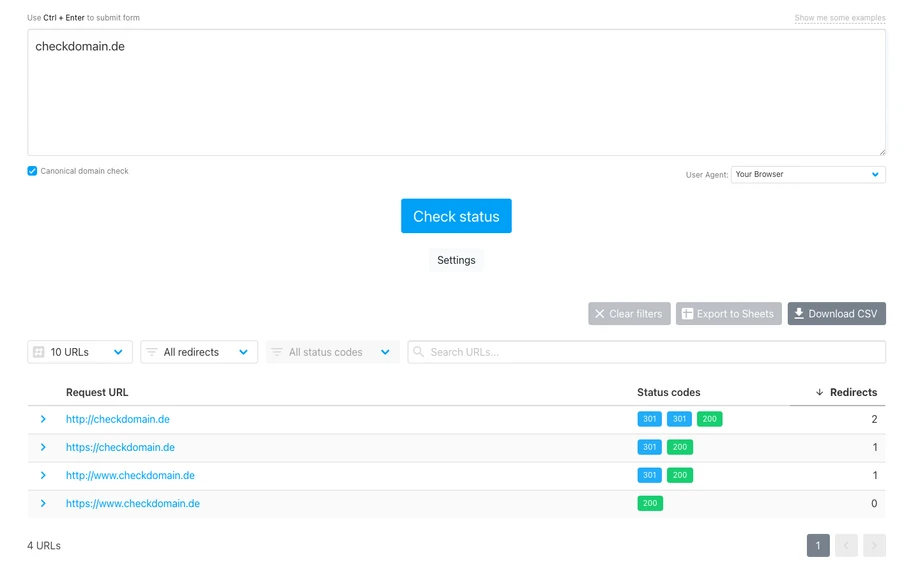Open the 10 URLs per page dropdown
Viewport: 904px width, 571px height.
click(80, 352)
